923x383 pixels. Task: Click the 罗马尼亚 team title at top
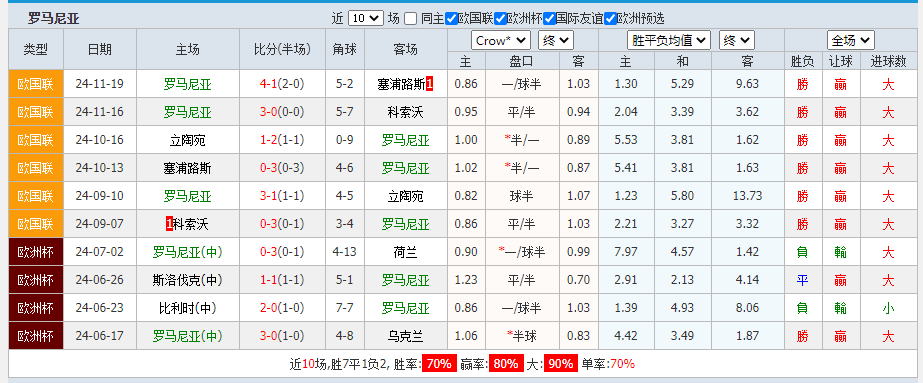point(54,19)
